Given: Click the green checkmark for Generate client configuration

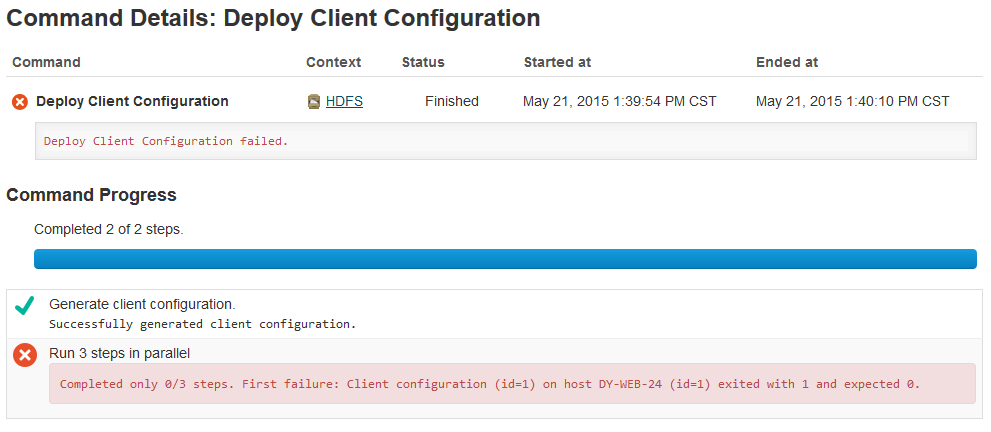Looking at the screenshot, I should pos(25,307).
